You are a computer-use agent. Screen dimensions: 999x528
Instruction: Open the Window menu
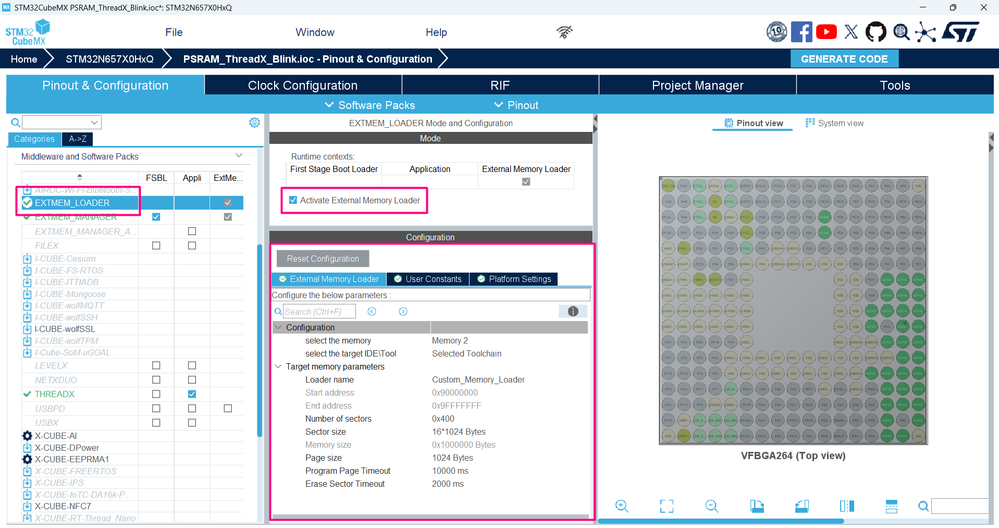point(315,32)
